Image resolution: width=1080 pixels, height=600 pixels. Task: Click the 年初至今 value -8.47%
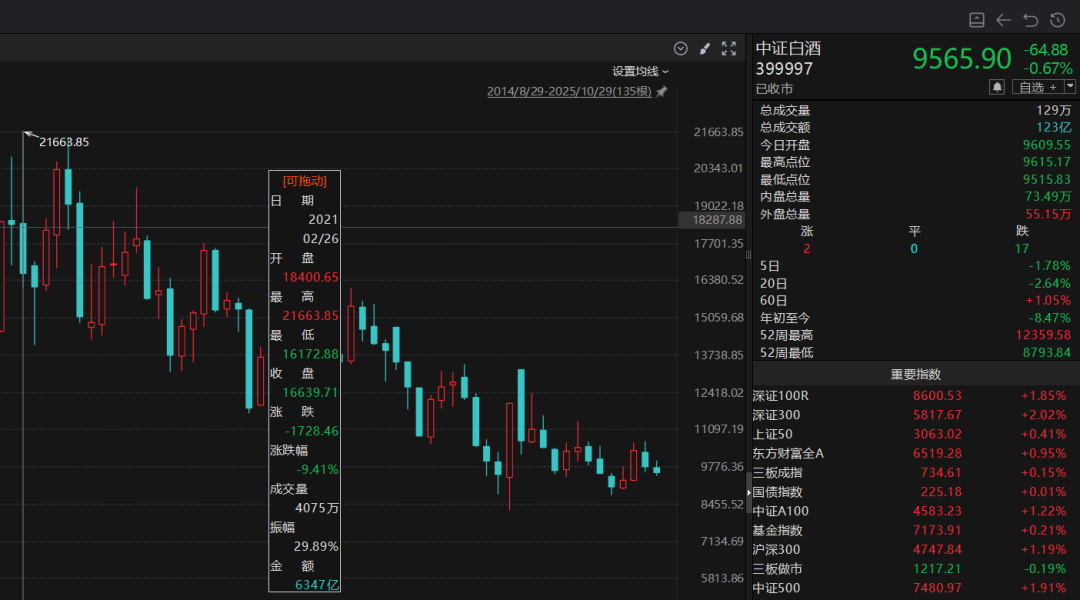click(x=1049, y=318)
